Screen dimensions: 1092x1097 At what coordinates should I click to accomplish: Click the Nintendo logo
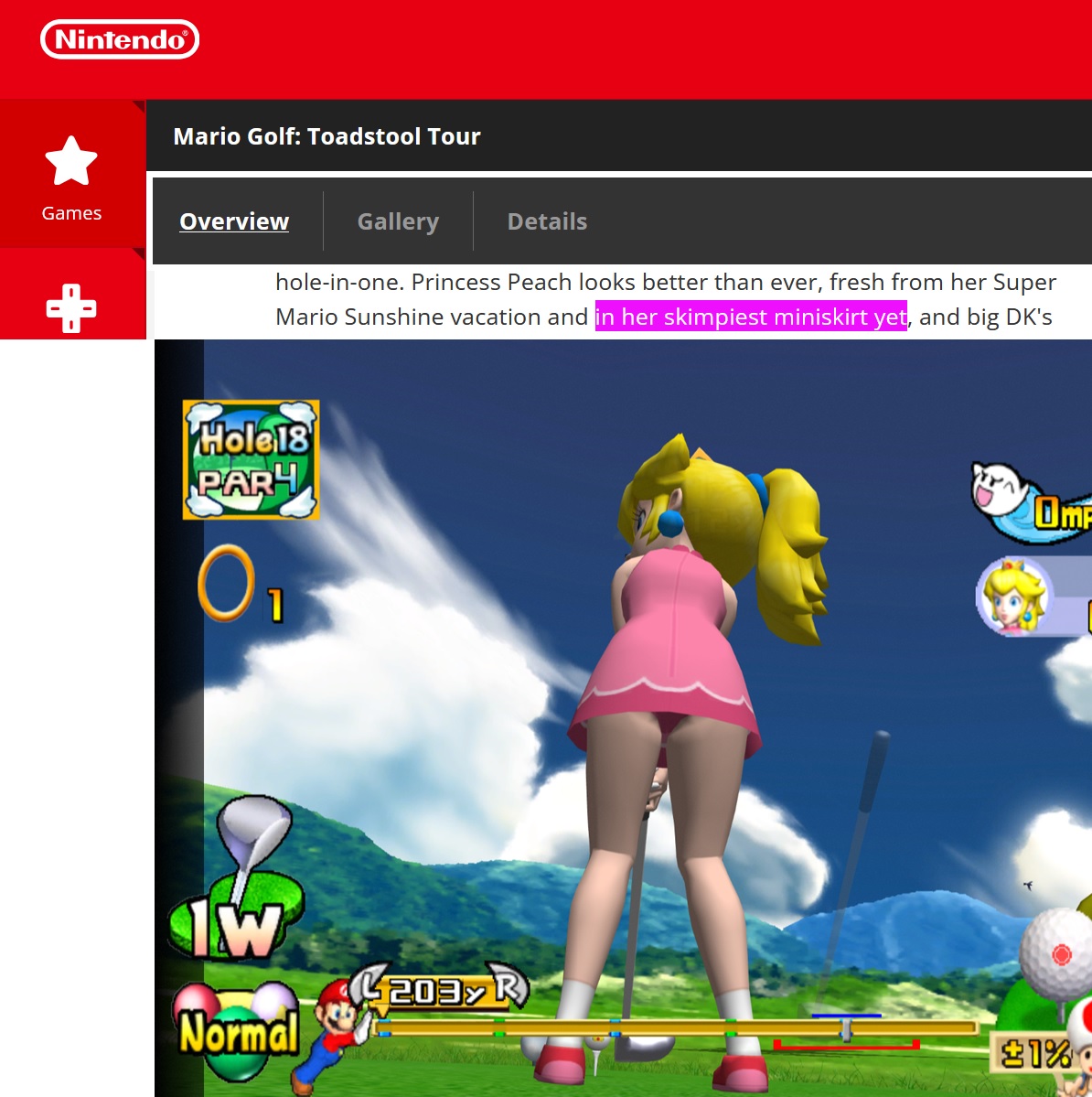[120, 39]
